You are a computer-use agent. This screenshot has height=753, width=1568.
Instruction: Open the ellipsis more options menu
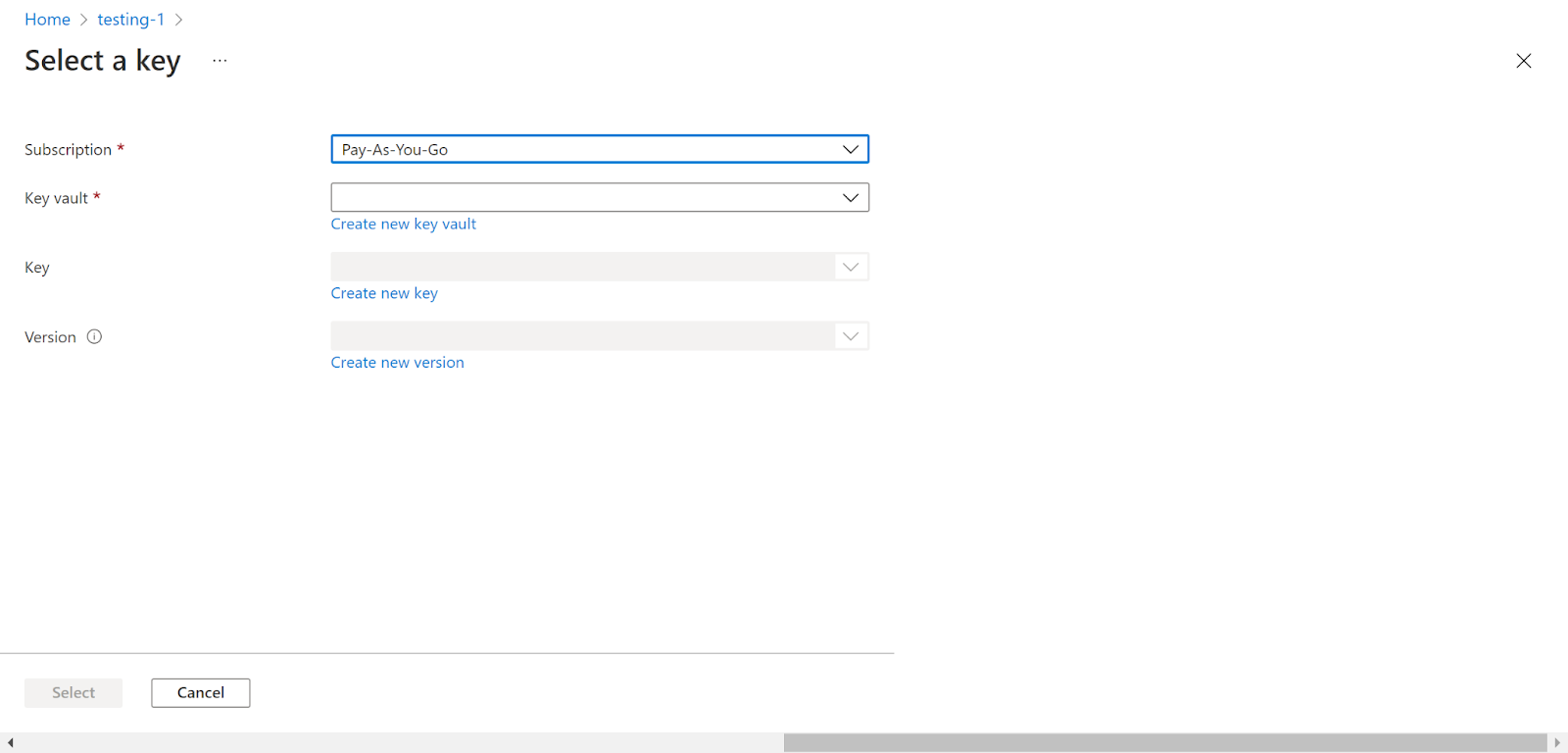point(220,61)
